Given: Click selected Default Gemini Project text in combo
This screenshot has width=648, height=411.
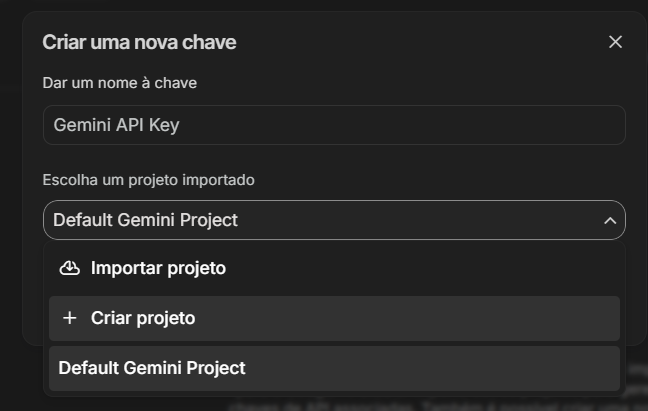Looking at the screenshot, I should click(145, 220).
